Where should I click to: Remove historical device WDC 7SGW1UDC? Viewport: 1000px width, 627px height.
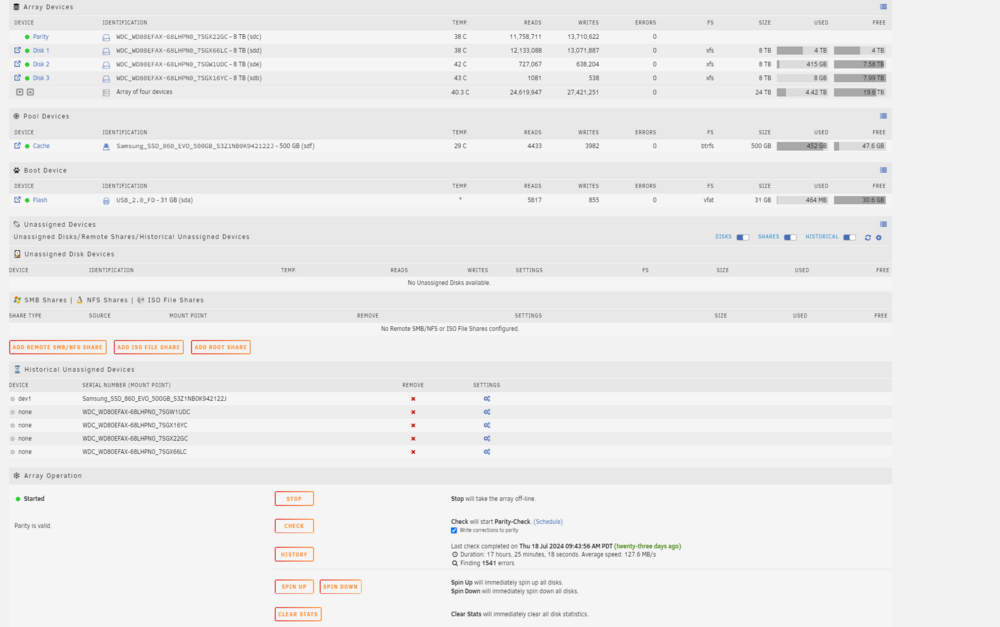[413, 412]
